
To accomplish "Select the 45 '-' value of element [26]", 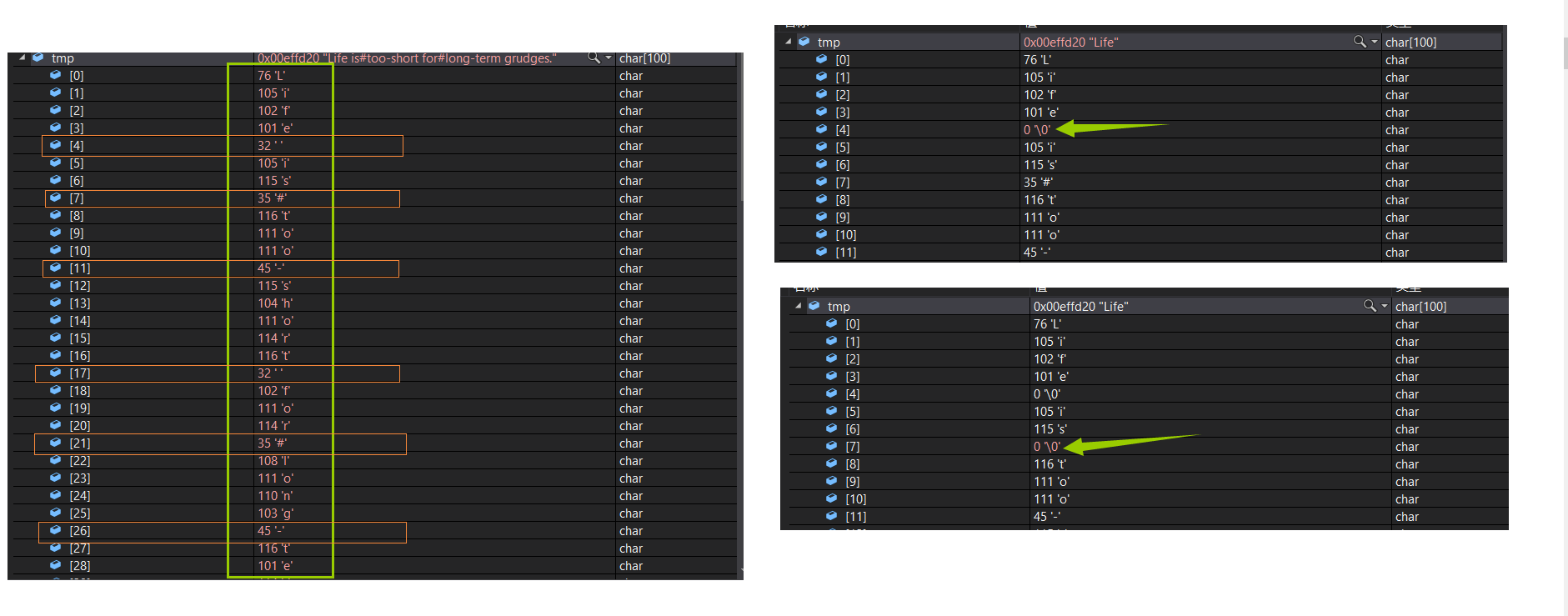I will [x=271, y=530].
